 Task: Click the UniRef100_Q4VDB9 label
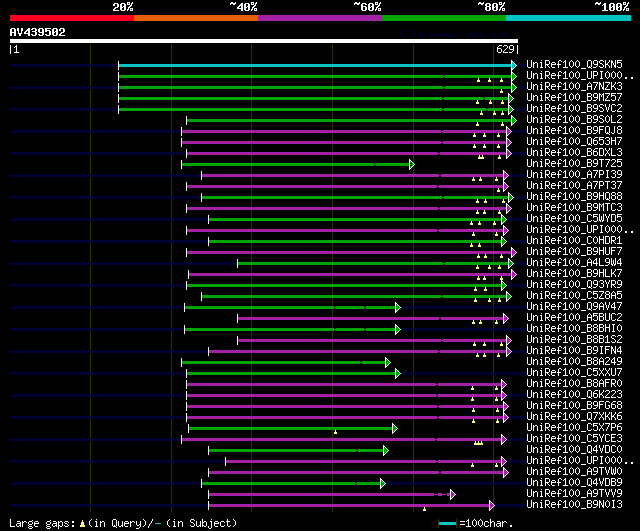574,483
